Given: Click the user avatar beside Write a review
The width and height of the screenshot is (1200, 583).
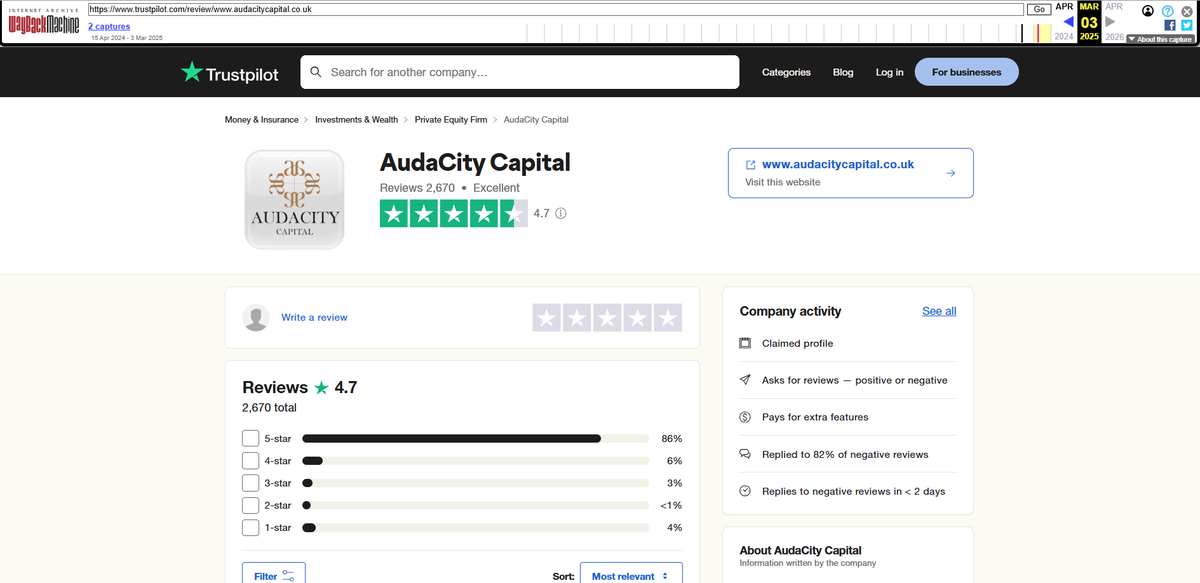Looking at the screenshot, I should click(256, 318).
